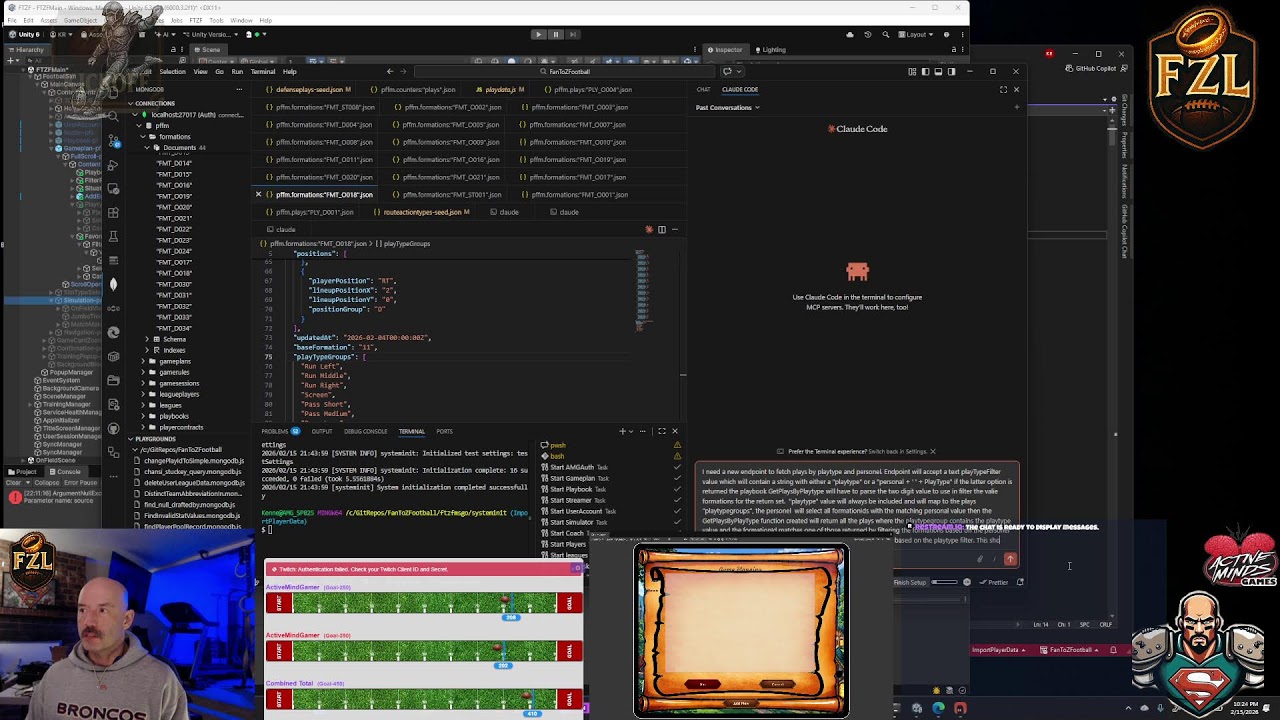Open document "FMT_O018" in MongoDB tree
This screenshot has height=720, width=1280.
[174, 273]
